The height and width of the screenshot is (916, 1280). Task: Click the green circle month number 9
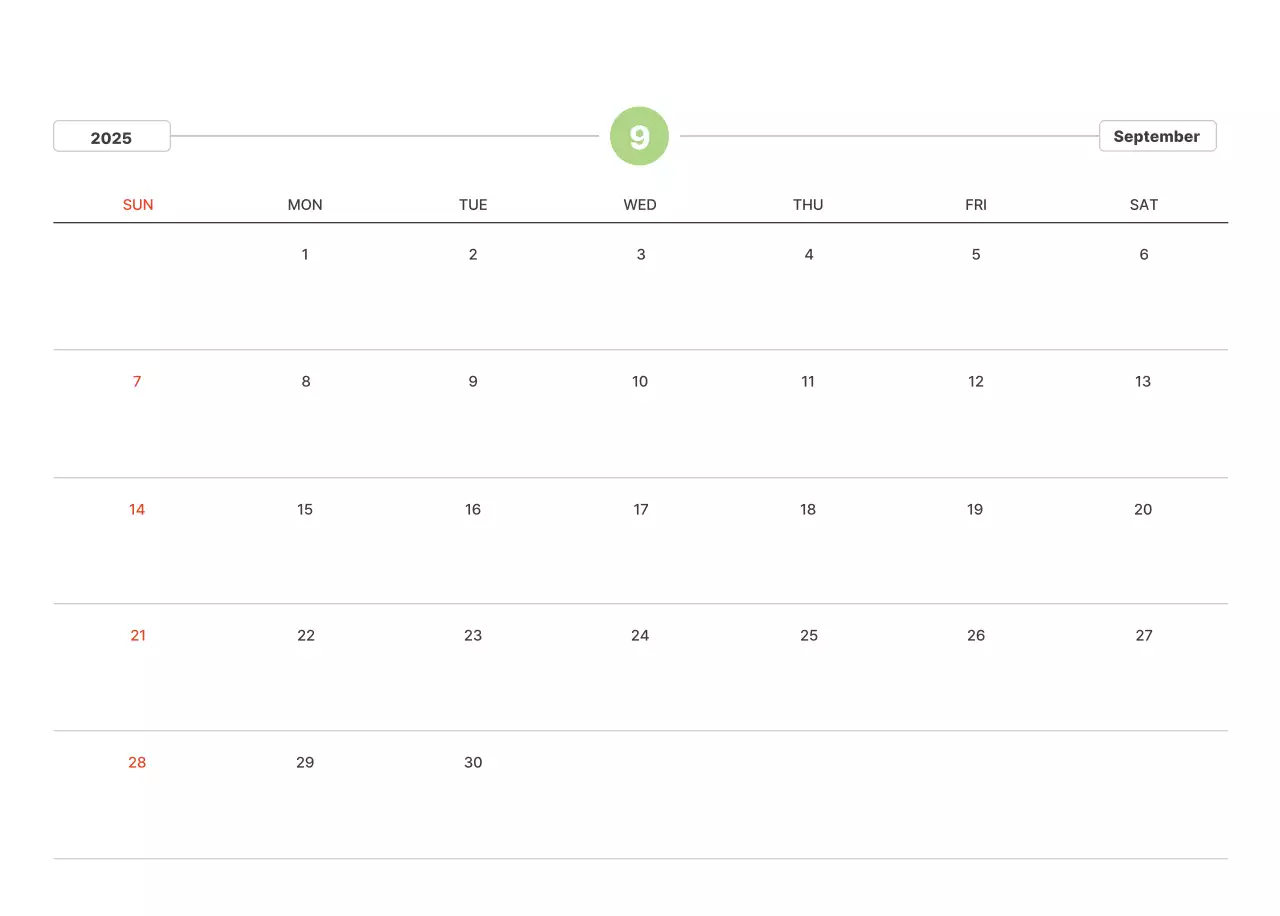click(639, 136)
